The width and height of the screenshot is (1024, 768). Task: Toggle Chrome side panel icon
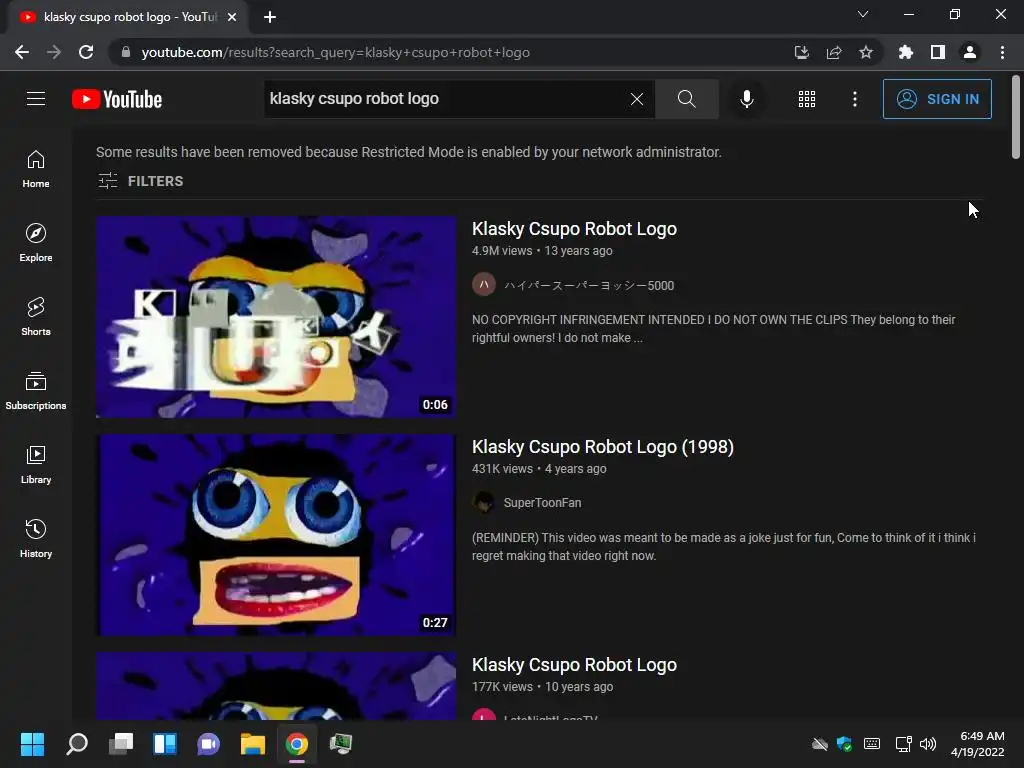pos(938,52)
